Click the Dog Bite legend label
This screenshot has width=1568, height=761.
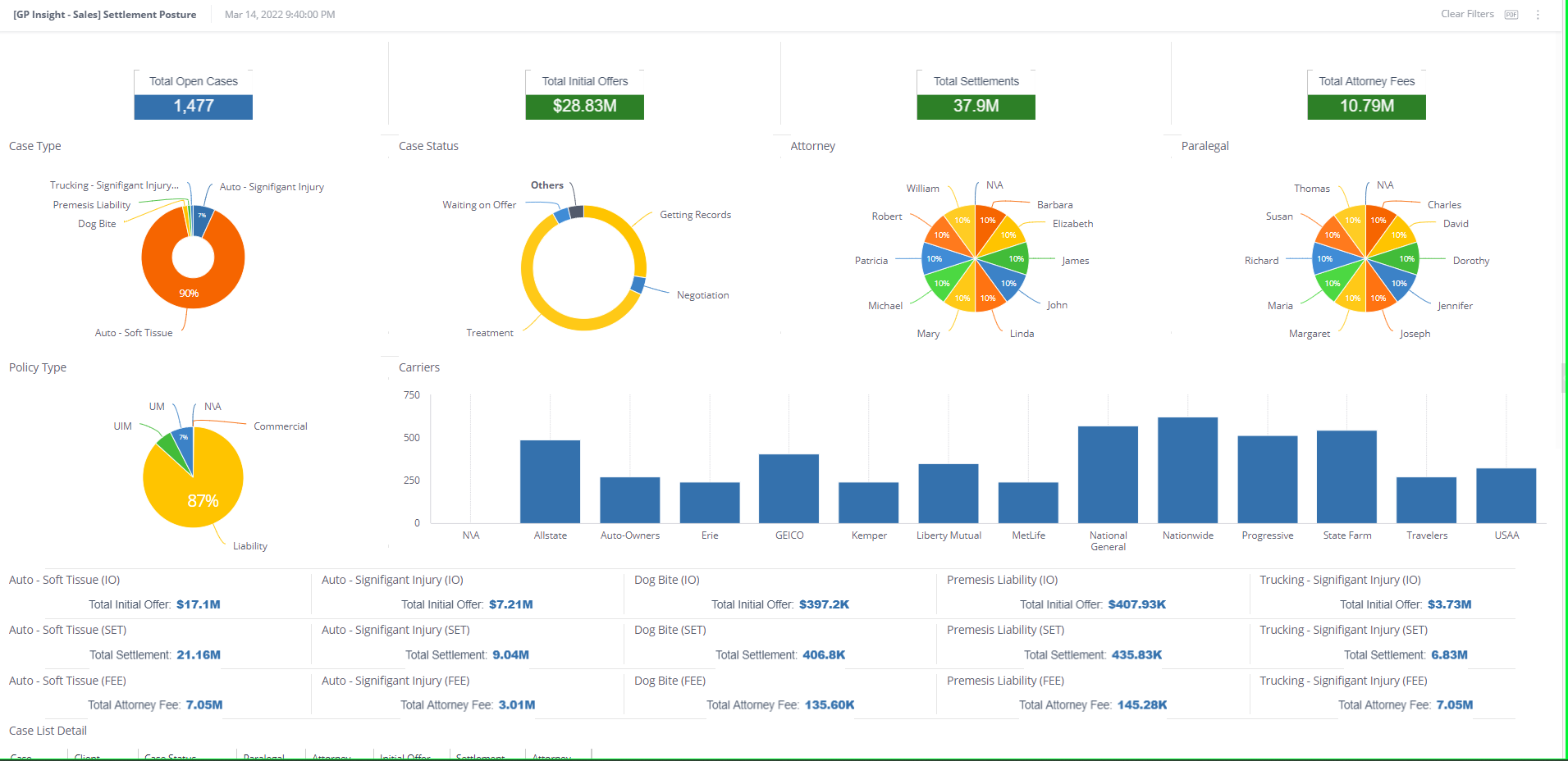point(97,224)
